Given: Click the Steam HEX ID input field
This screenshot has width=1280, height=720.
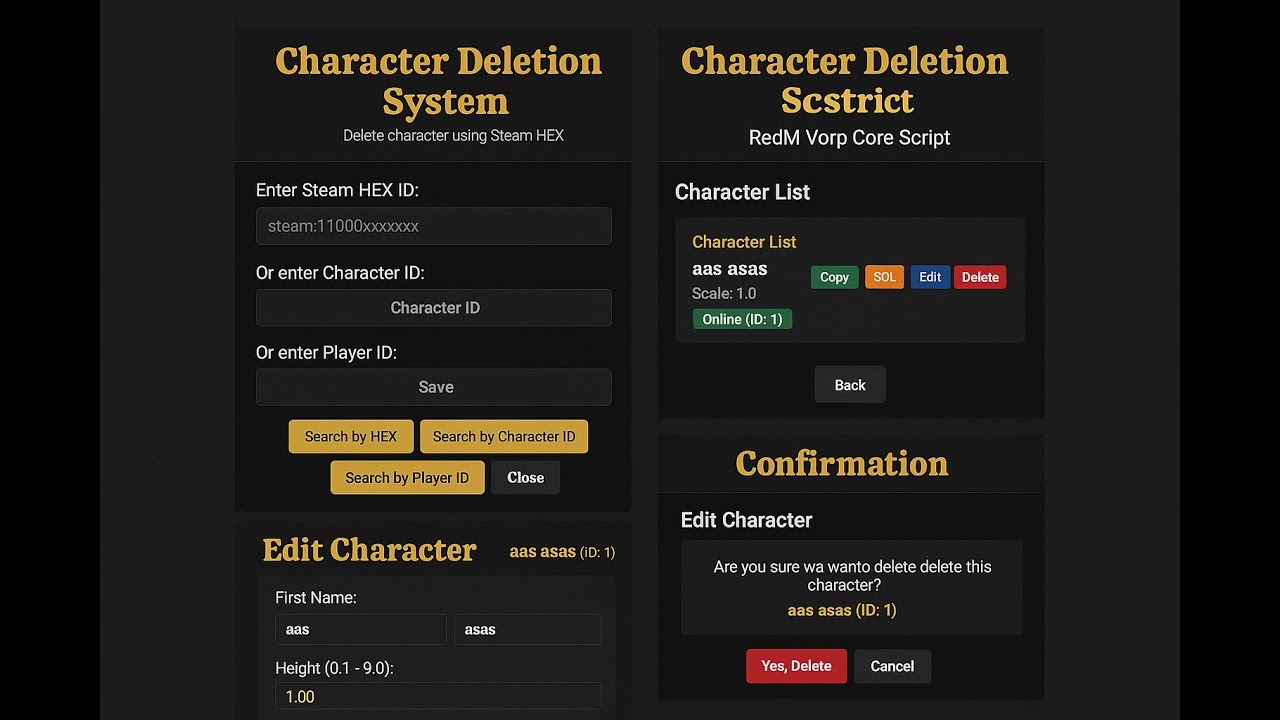Looking at the screenshot, I should tap(433, 226).
